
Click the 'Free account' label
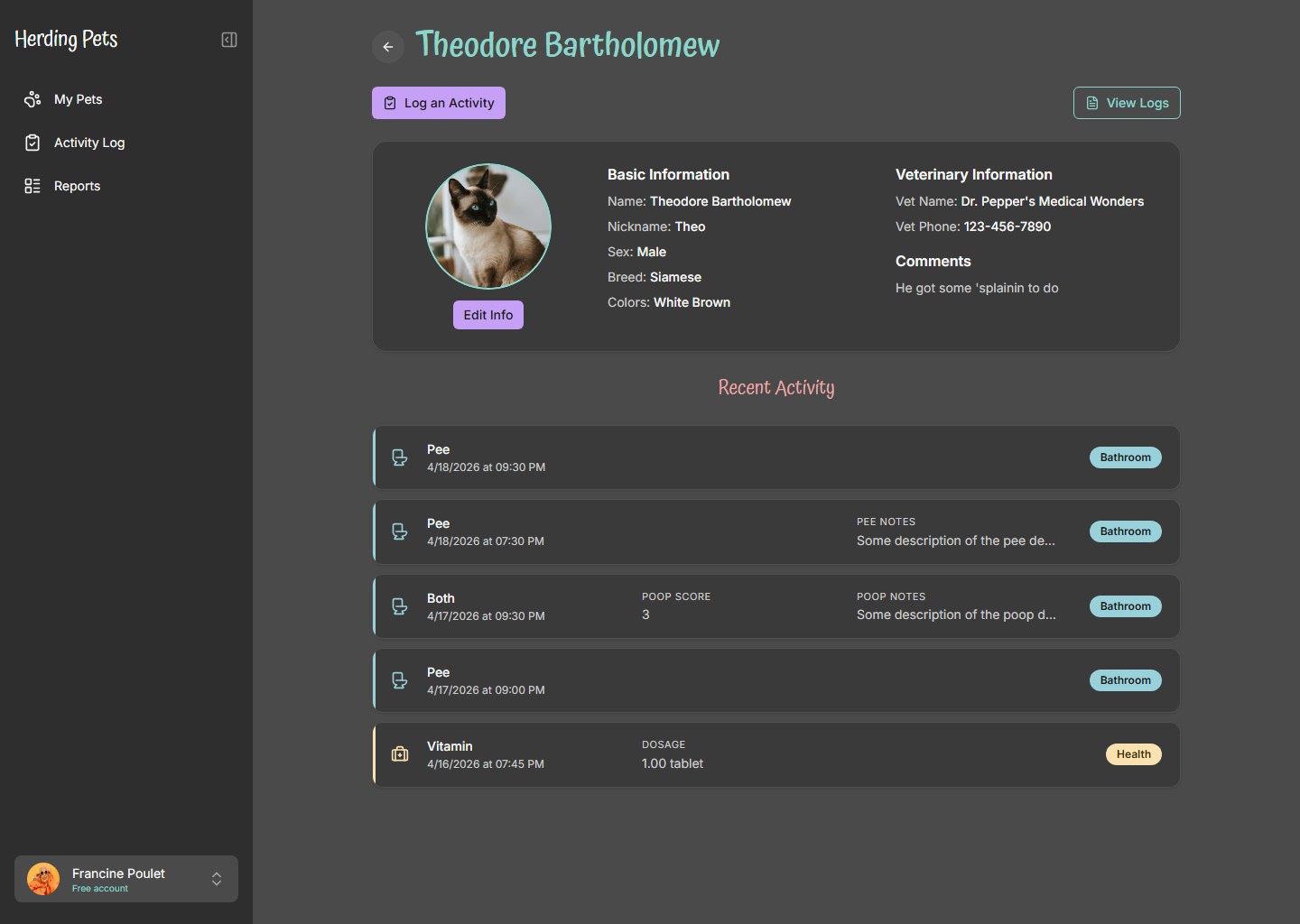(x=100, y=889)
